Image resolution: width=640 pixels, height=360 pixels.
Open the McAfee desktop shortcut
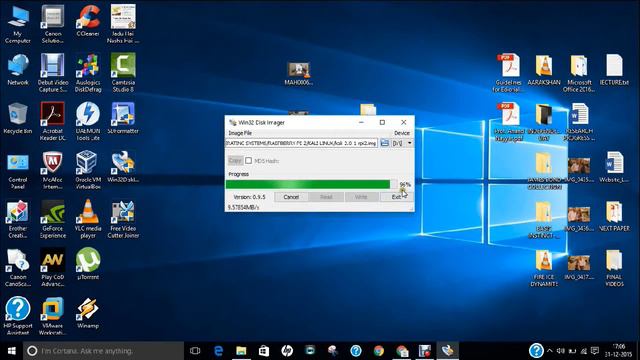tap(53, 170)
